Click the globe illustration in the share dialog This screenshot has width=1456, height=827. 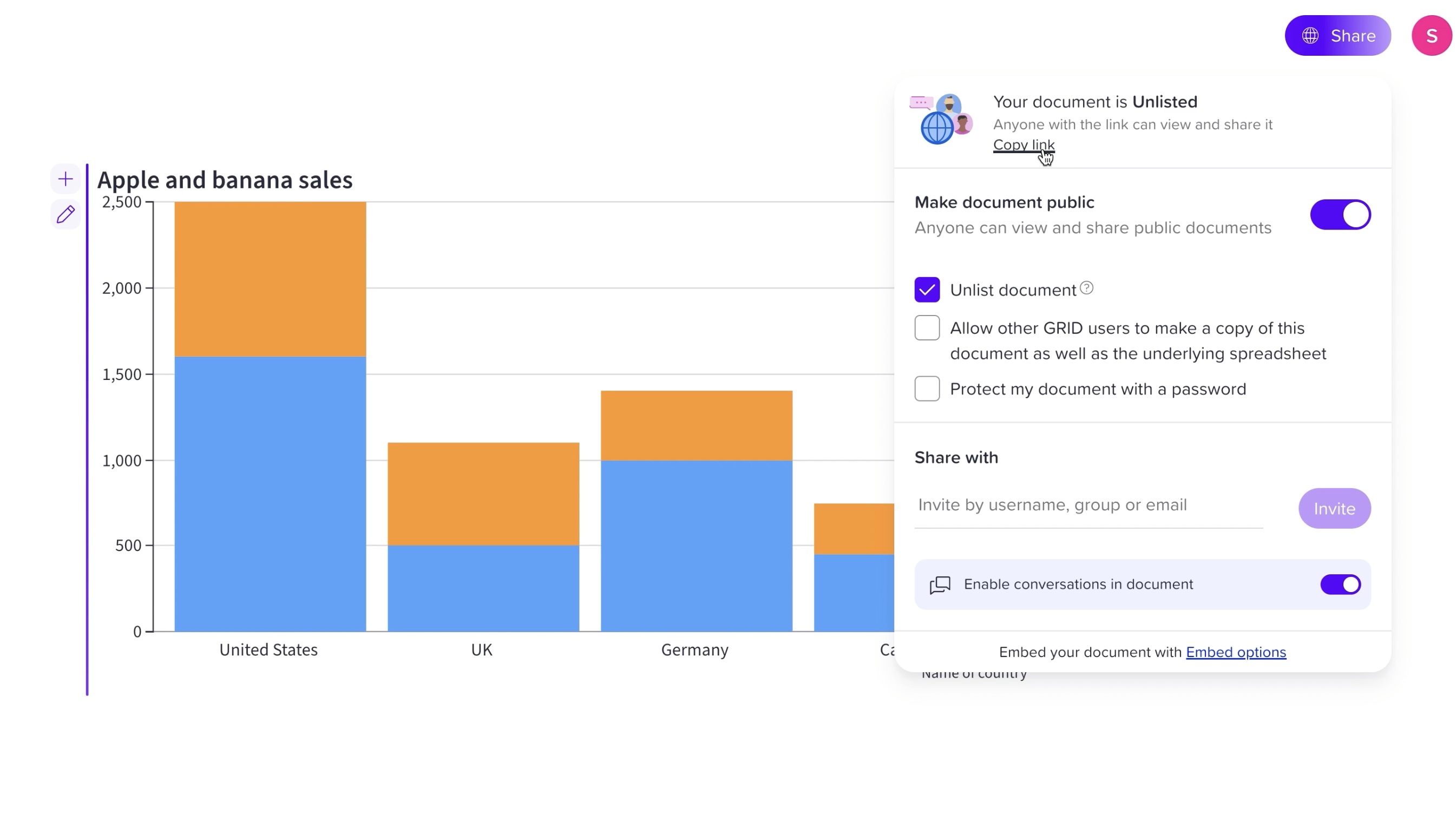point(937,128)
